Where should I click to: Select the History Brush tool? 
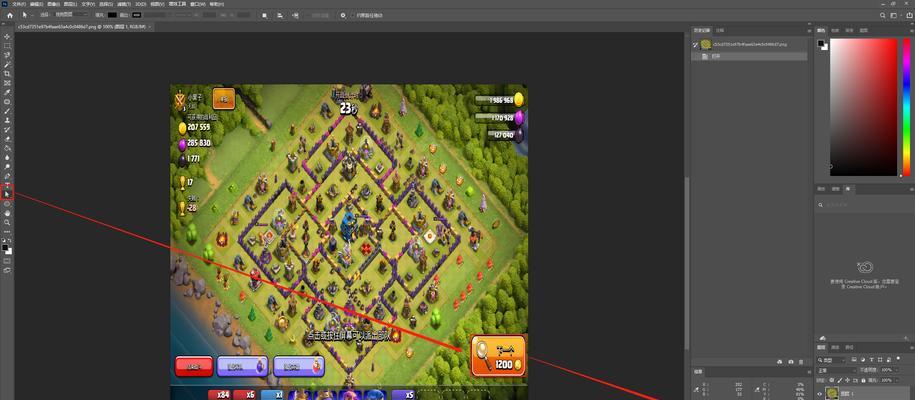(x=8, y=130)
